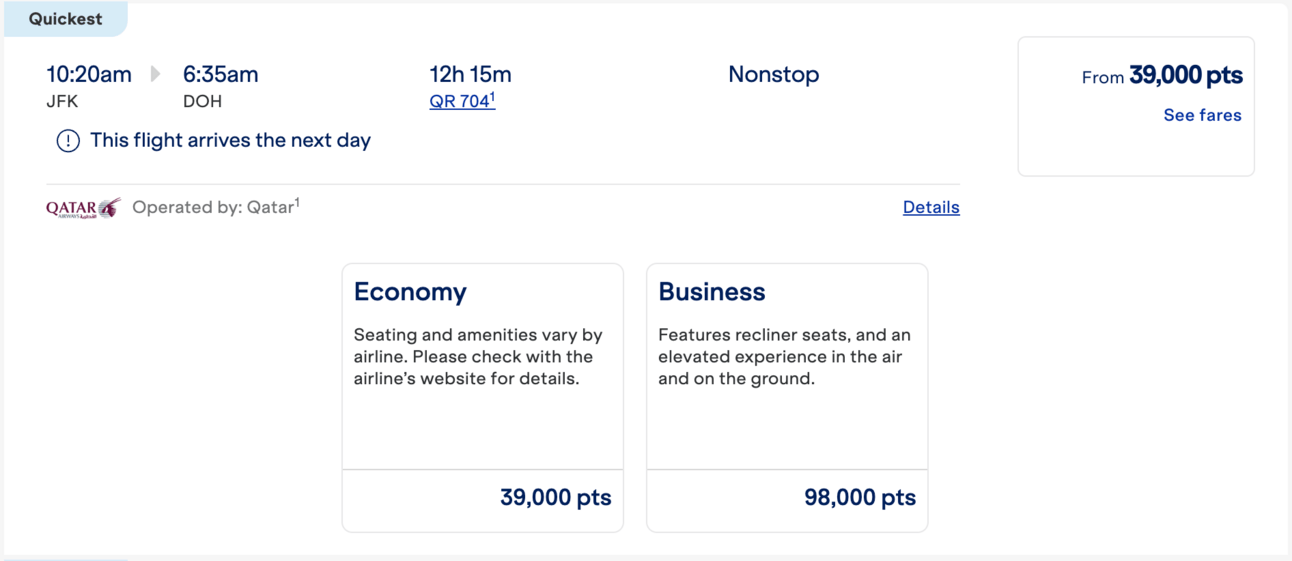Click the arrow between departure and arrival times
This screenshot has height=561, width=1292.
coord(155,74)
